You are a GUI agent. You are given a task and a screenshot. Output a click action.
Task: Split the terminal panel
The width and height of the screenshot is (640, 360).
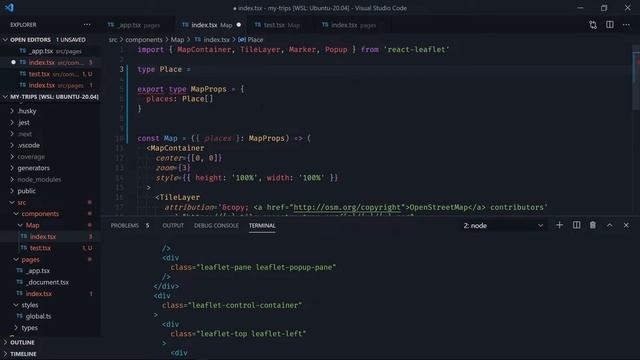(x=576, y=225)
